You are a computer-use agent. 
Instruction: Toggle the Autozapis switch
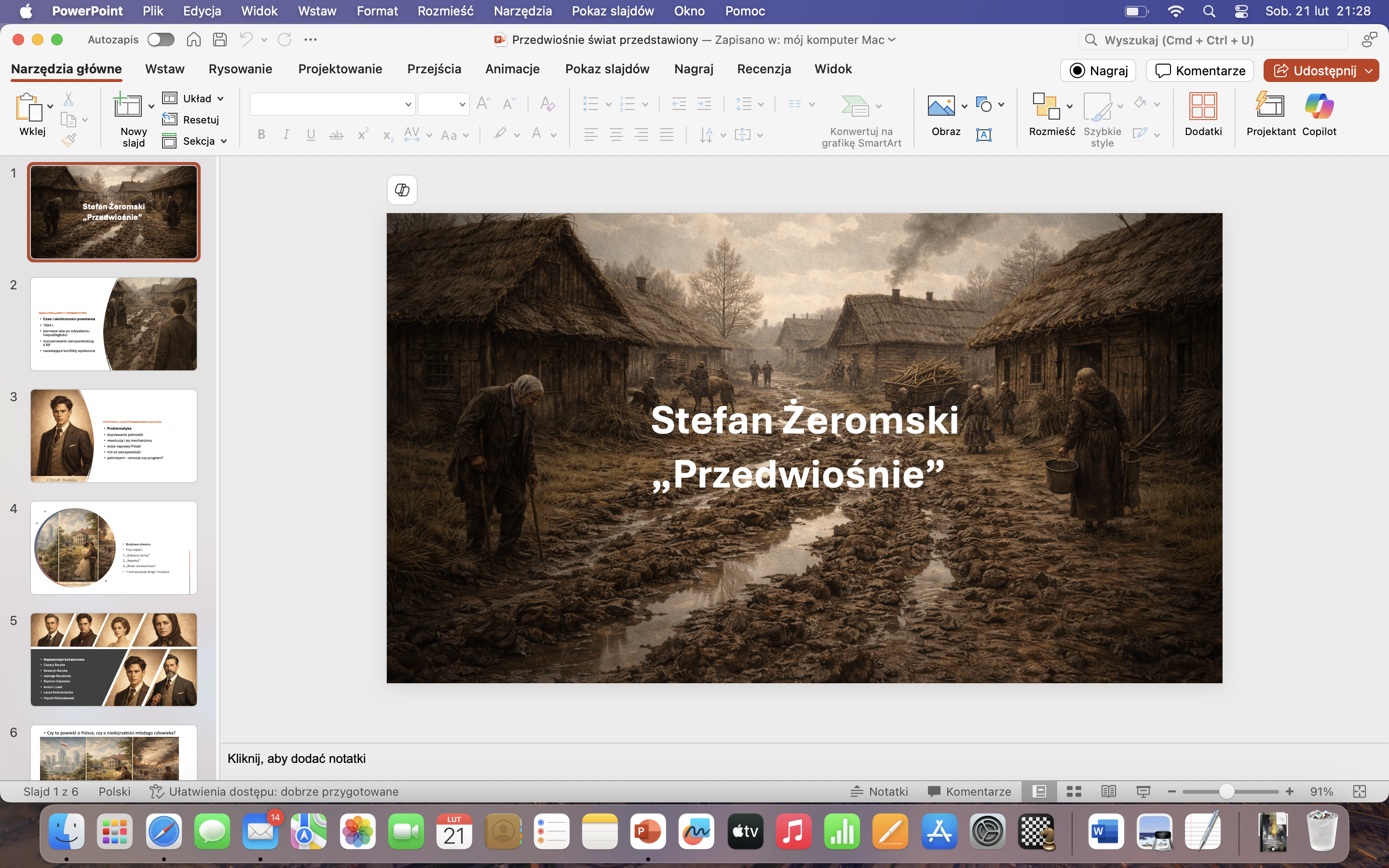tap(161, 40)
